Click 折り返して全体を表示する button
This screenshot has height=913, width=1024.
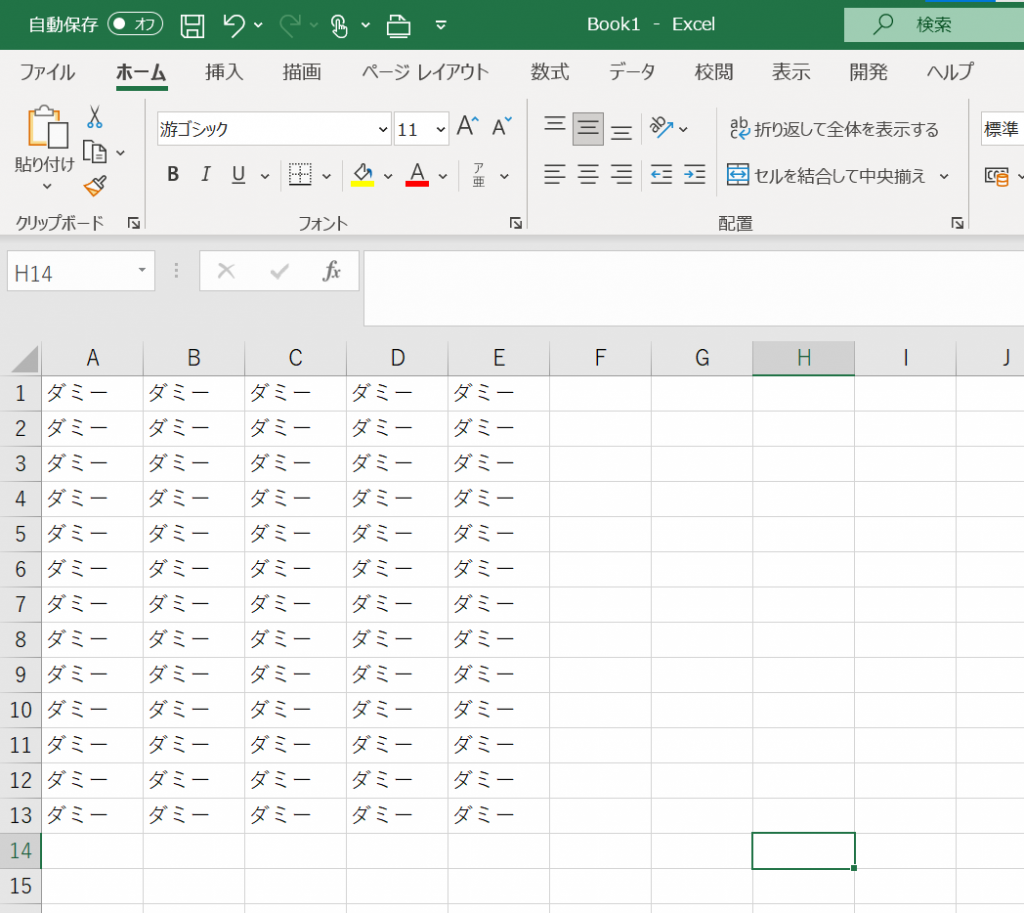(x=834, y=129)
